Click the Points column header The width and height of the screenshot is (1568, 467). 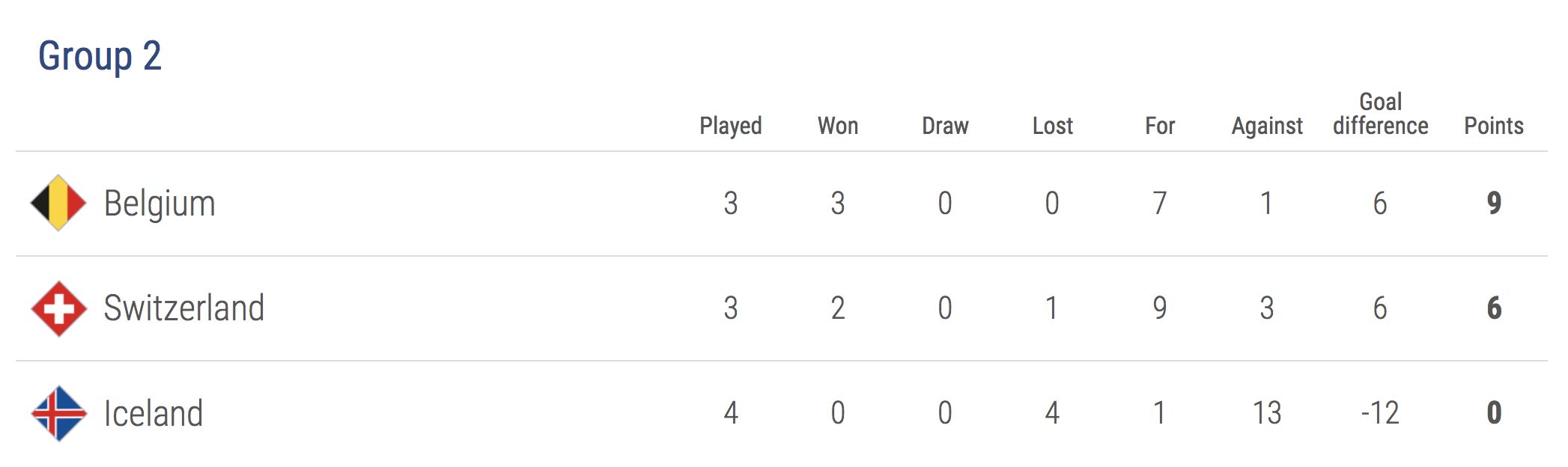click(1493, 126)
